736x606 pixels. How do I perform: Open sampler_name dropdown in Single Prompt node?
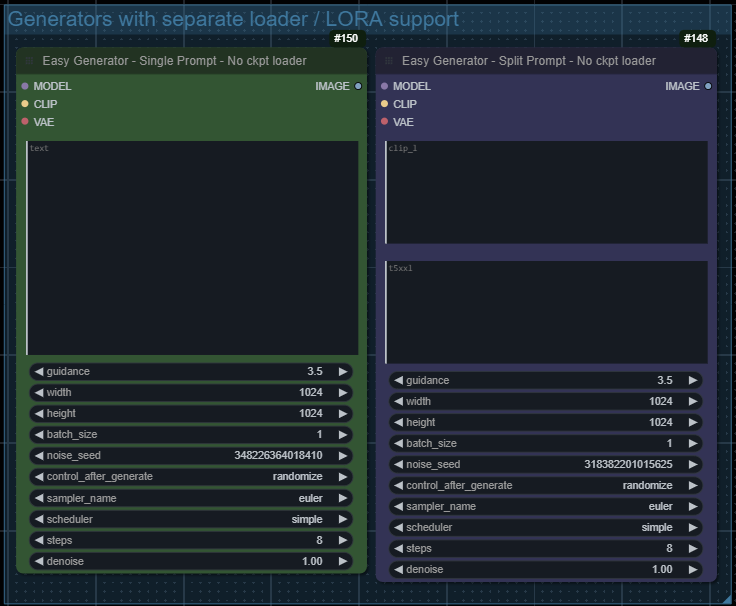pos(190,498)
